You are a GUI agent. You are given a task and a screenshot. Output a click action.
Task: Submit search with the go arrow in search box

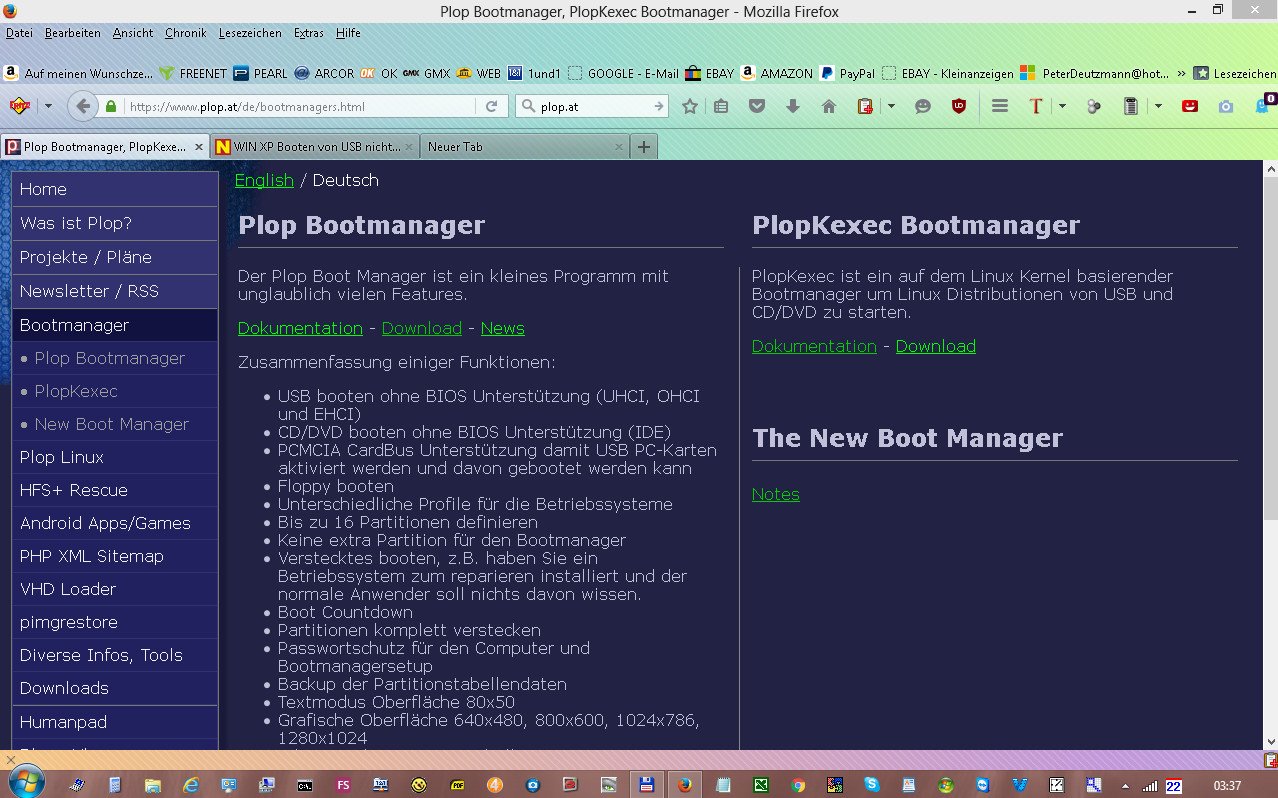tap(659, 106)
